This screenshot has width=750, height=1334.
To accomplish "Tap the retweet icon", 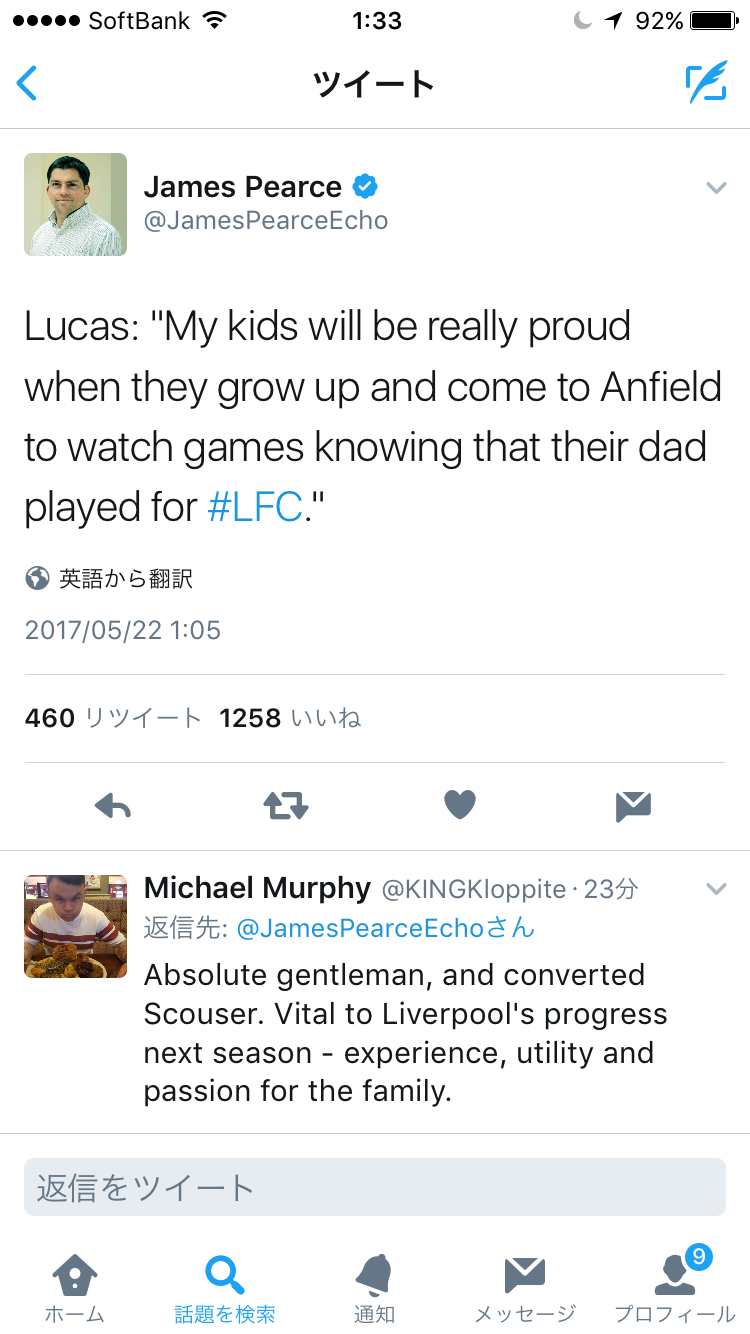I will (x=286, y=805).
